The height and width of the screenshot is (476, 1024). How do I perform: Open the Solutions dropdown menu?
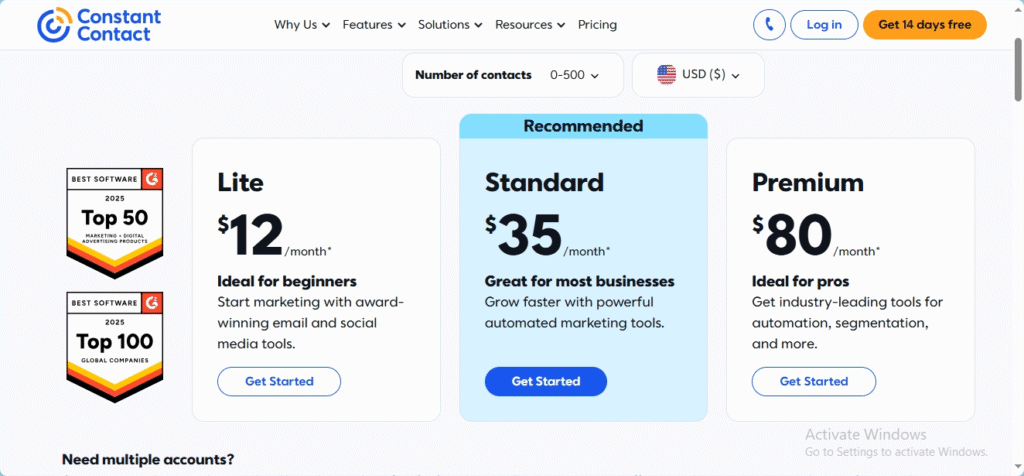click(x=450, y=25)
